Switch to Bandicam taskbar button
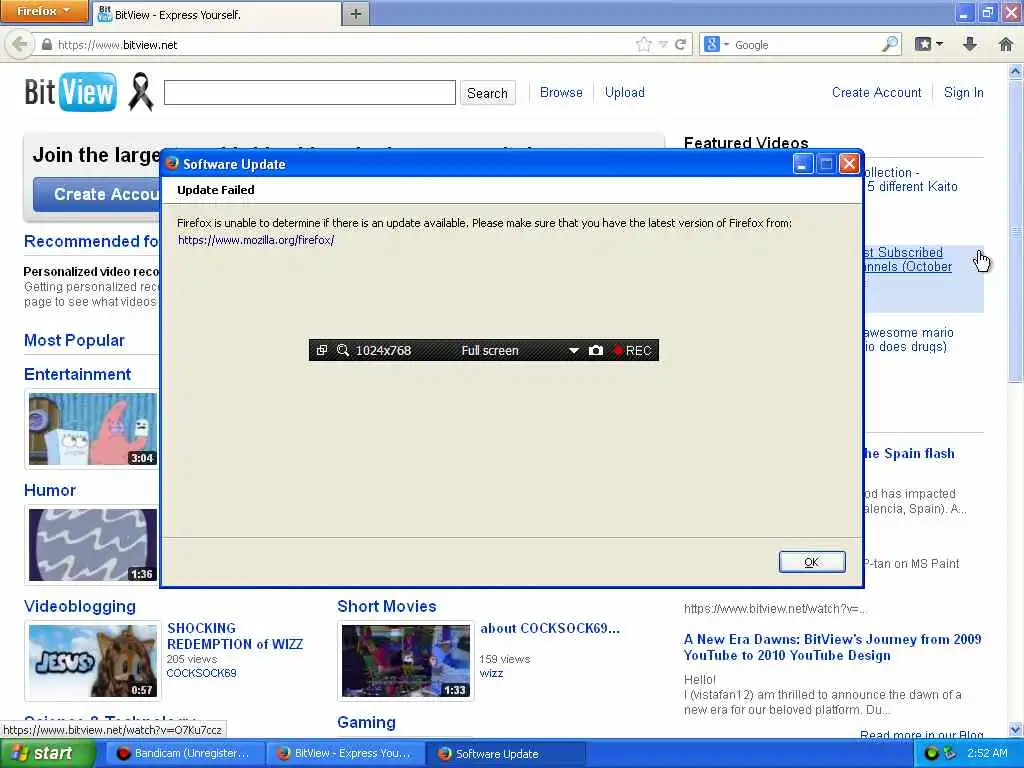Image resolution: width=1024 pixels, height=768 pixels. (x=184, y=754)
